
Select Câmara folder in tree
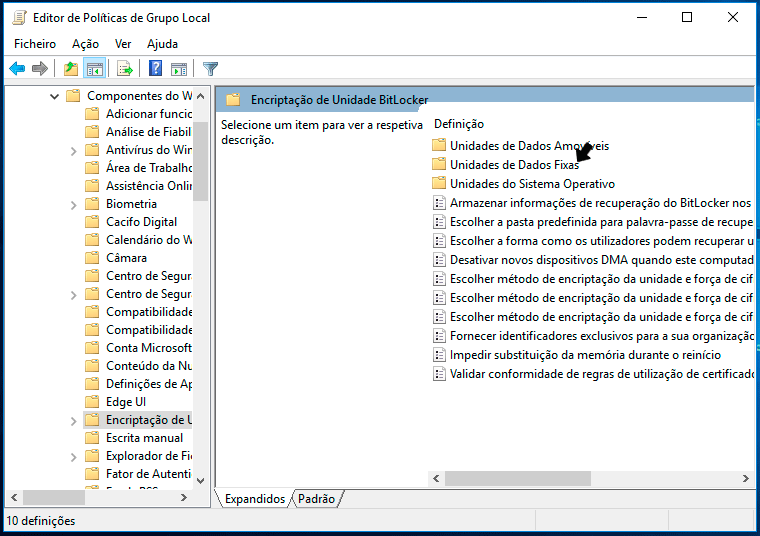click(x=116, y=258)
